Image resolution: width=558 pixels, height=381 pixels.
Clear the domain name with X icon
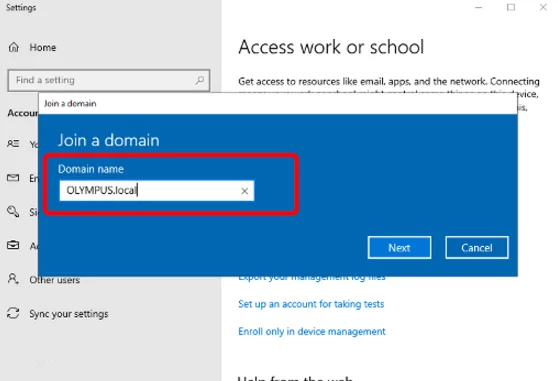point(244,191)
